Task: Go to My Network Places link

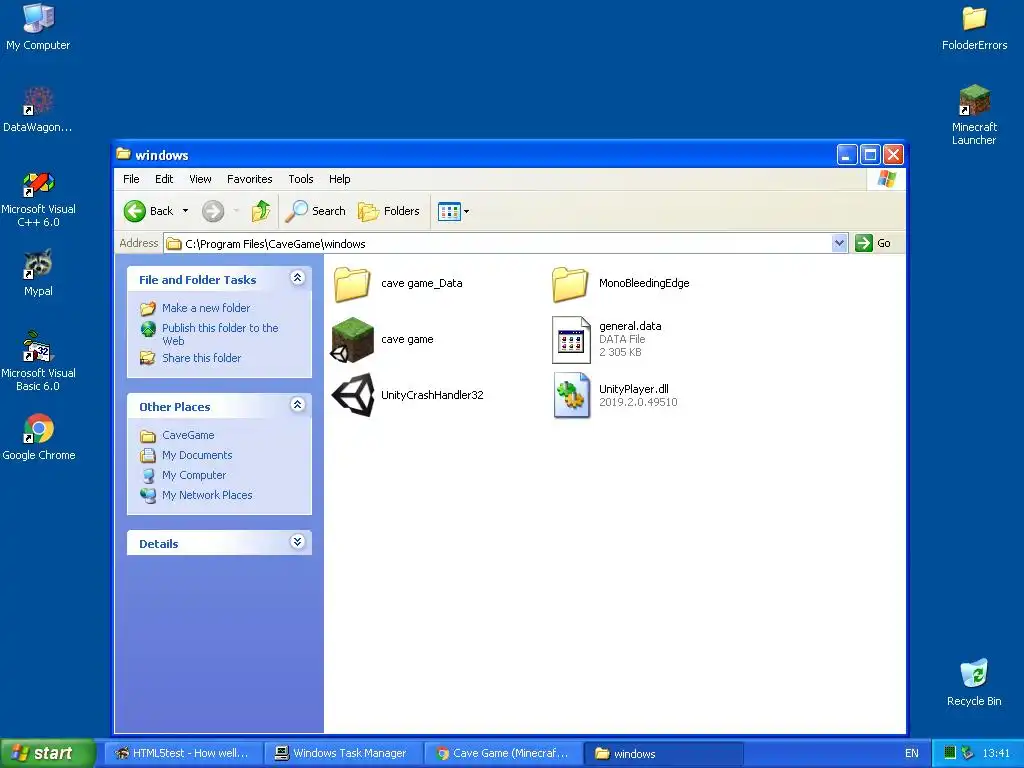Action: [x=207, y=495]
